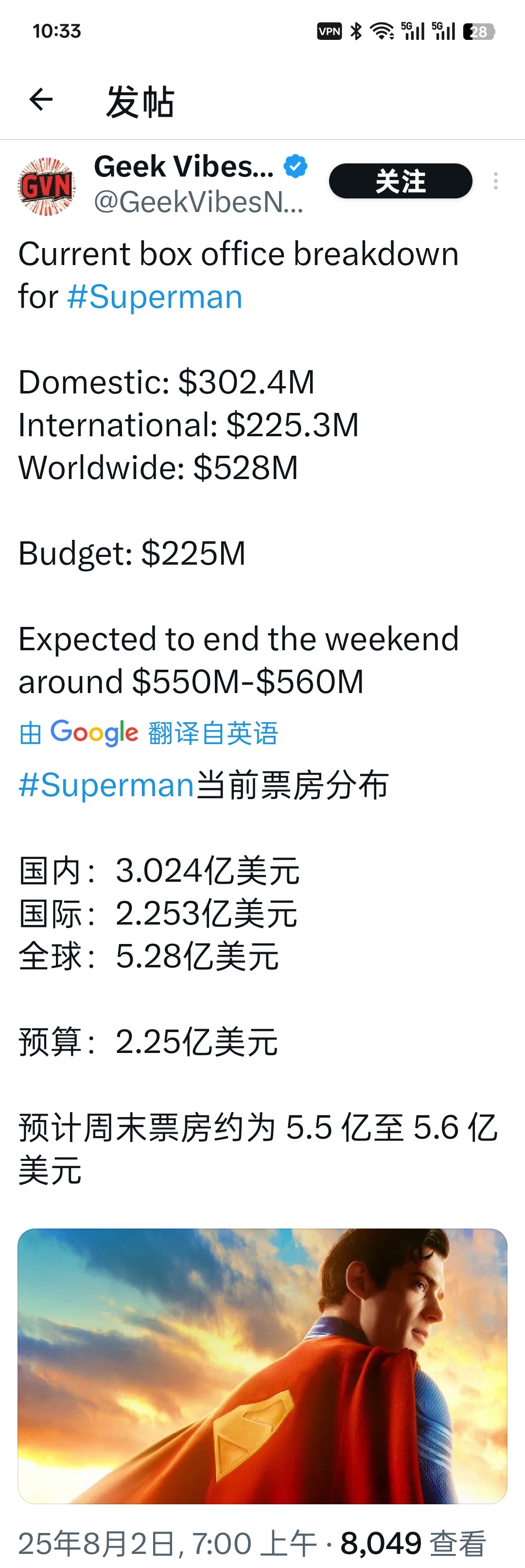Tap the @GeekVibesN... handle
The image size is (525, 1568).
[198, 201]
